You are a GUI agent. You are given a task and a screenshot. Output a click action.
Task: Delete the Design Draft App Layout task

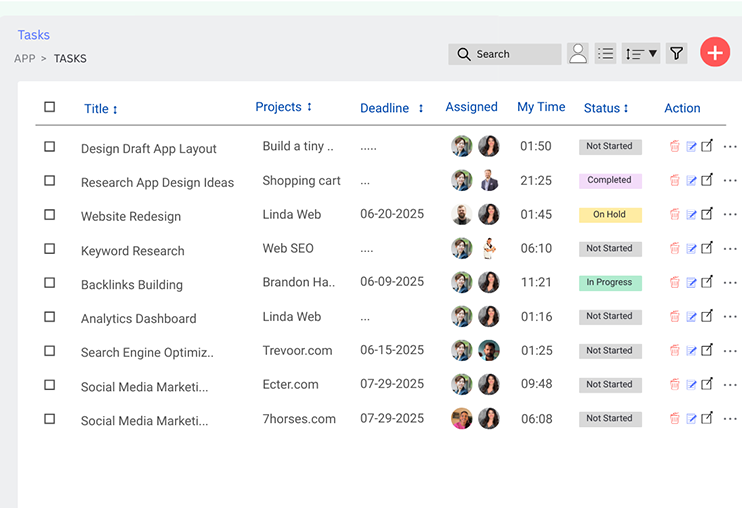tap(674, 147)
